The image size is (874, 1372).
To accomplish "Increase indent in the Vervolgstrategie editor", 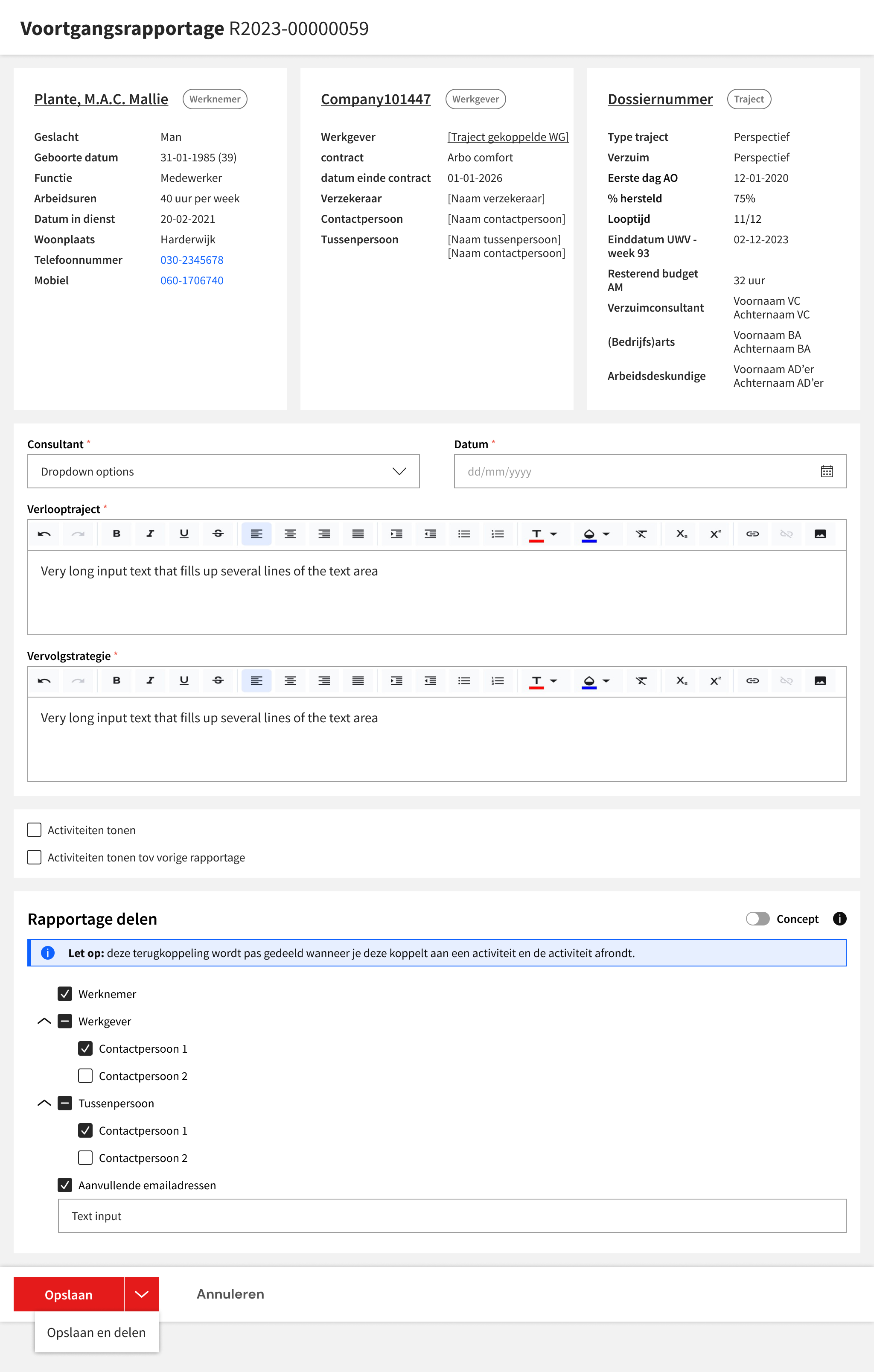I will click(x=396, y=681).
